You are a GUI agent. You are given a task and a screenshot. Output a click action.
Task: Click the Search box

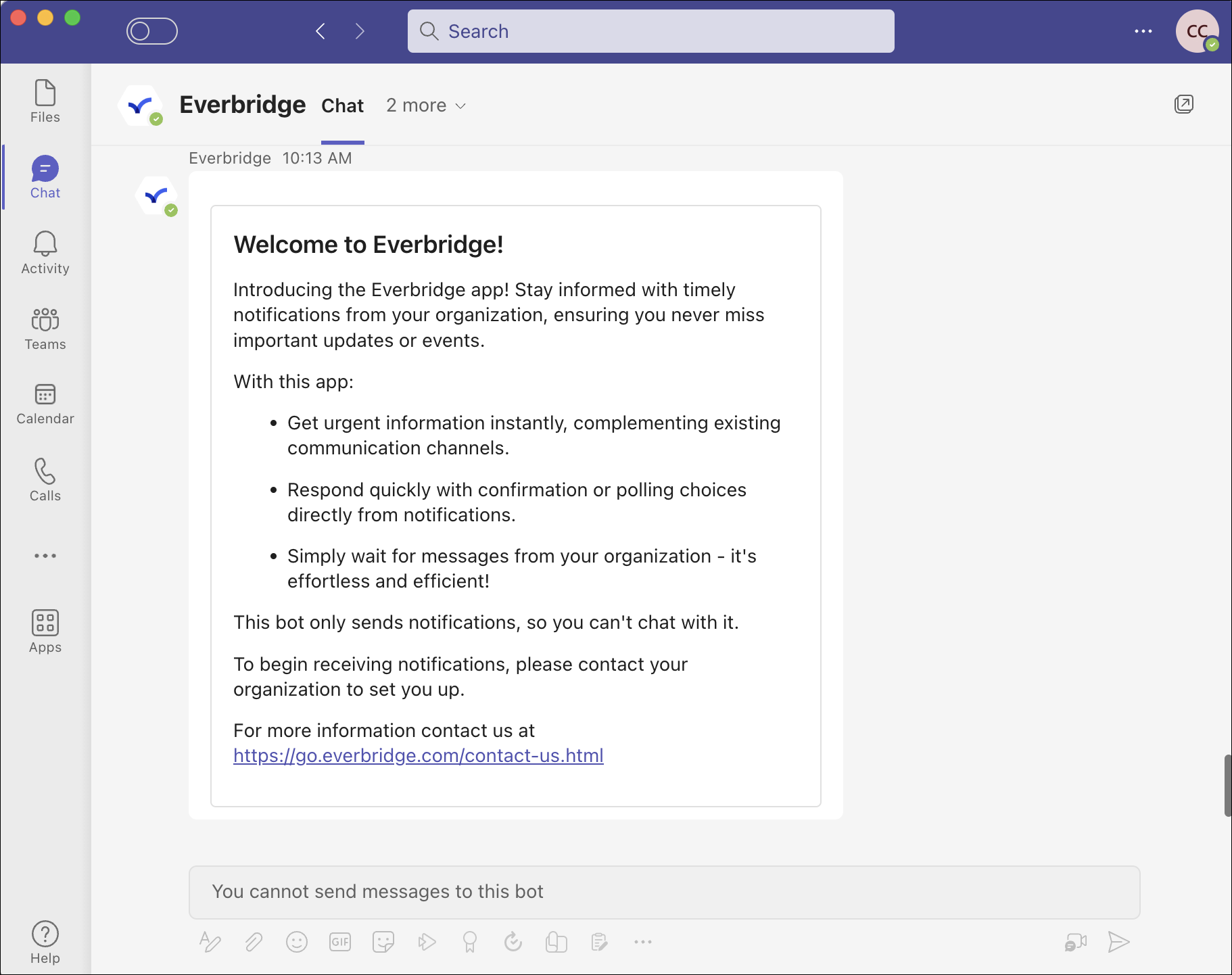tap(651, 31)
